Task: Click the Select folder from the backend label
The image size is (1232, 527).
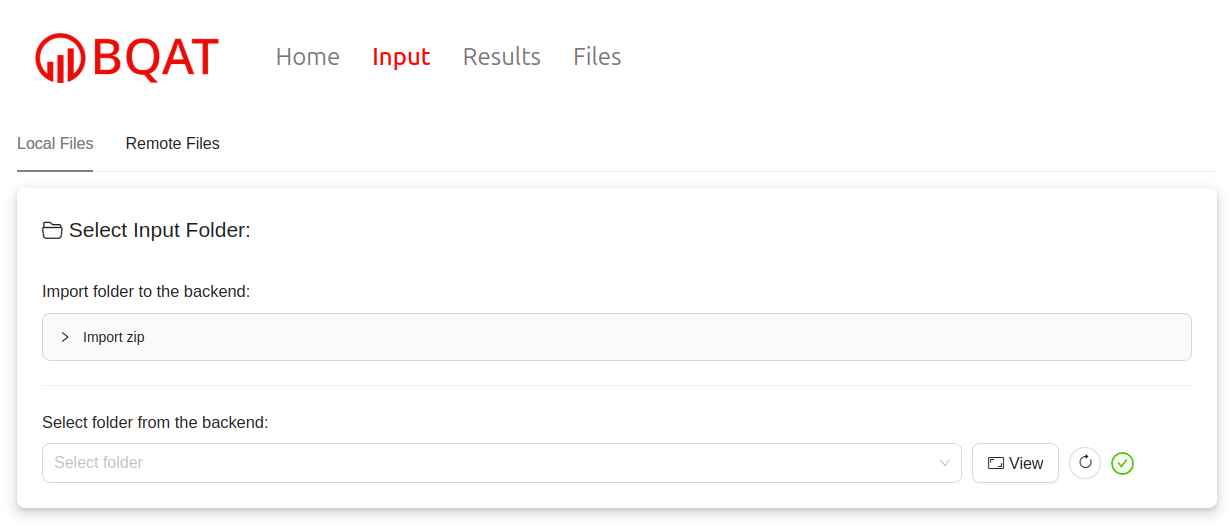Action: [x=155, y=422]
